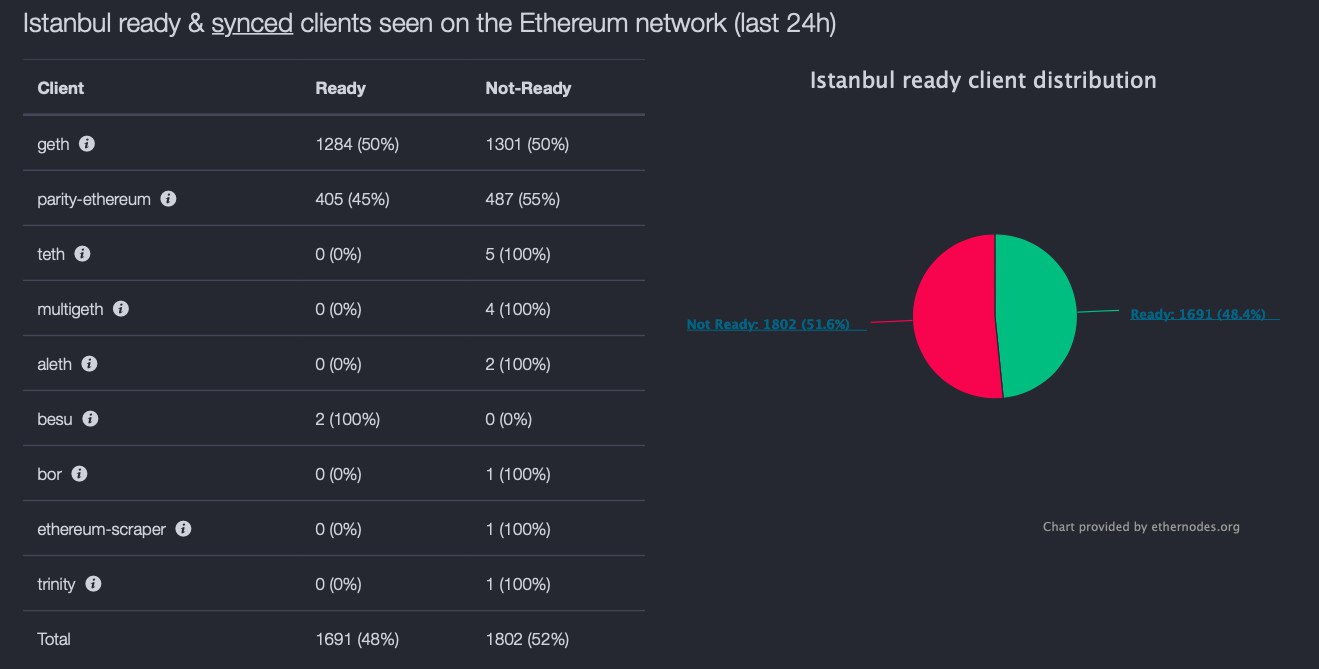Click the info icon next to geth
1319x669 pixels.
pyautogui.click(x=87, y=144)
